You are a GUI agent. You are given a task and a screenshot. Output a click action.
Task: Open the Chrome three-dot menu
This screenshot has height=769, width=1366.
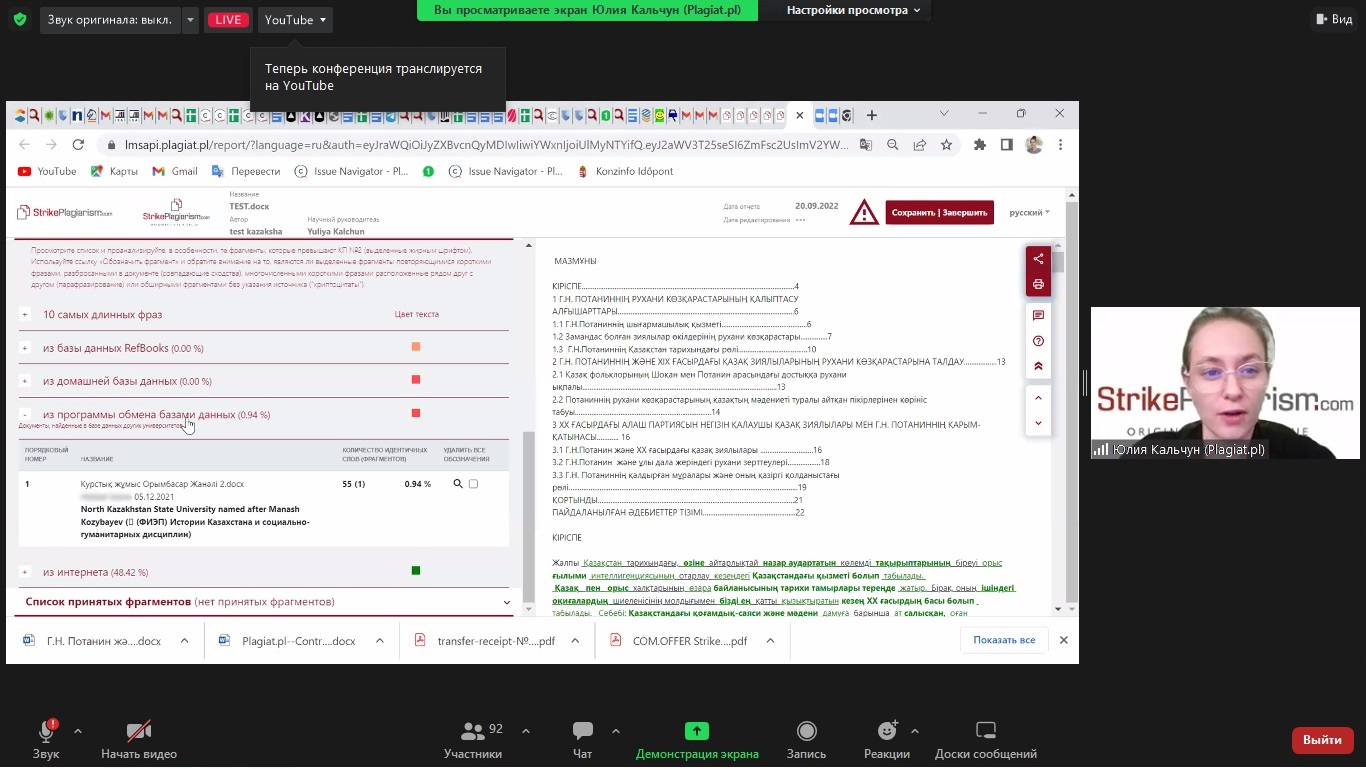pyautogui.click(x=1060, y=145)
